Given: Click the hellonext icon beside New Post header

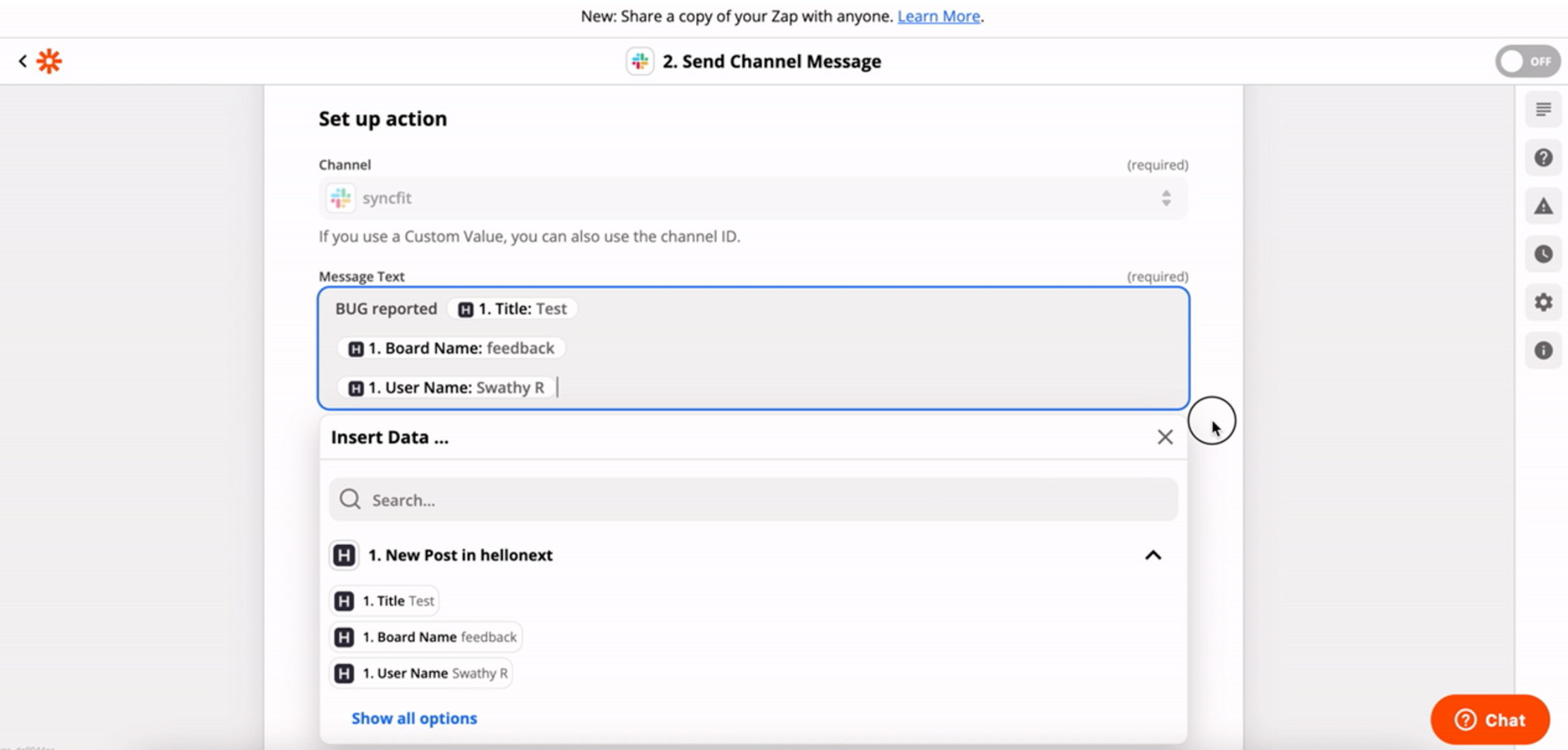Looking at the screenshot, I should [344, 555].
